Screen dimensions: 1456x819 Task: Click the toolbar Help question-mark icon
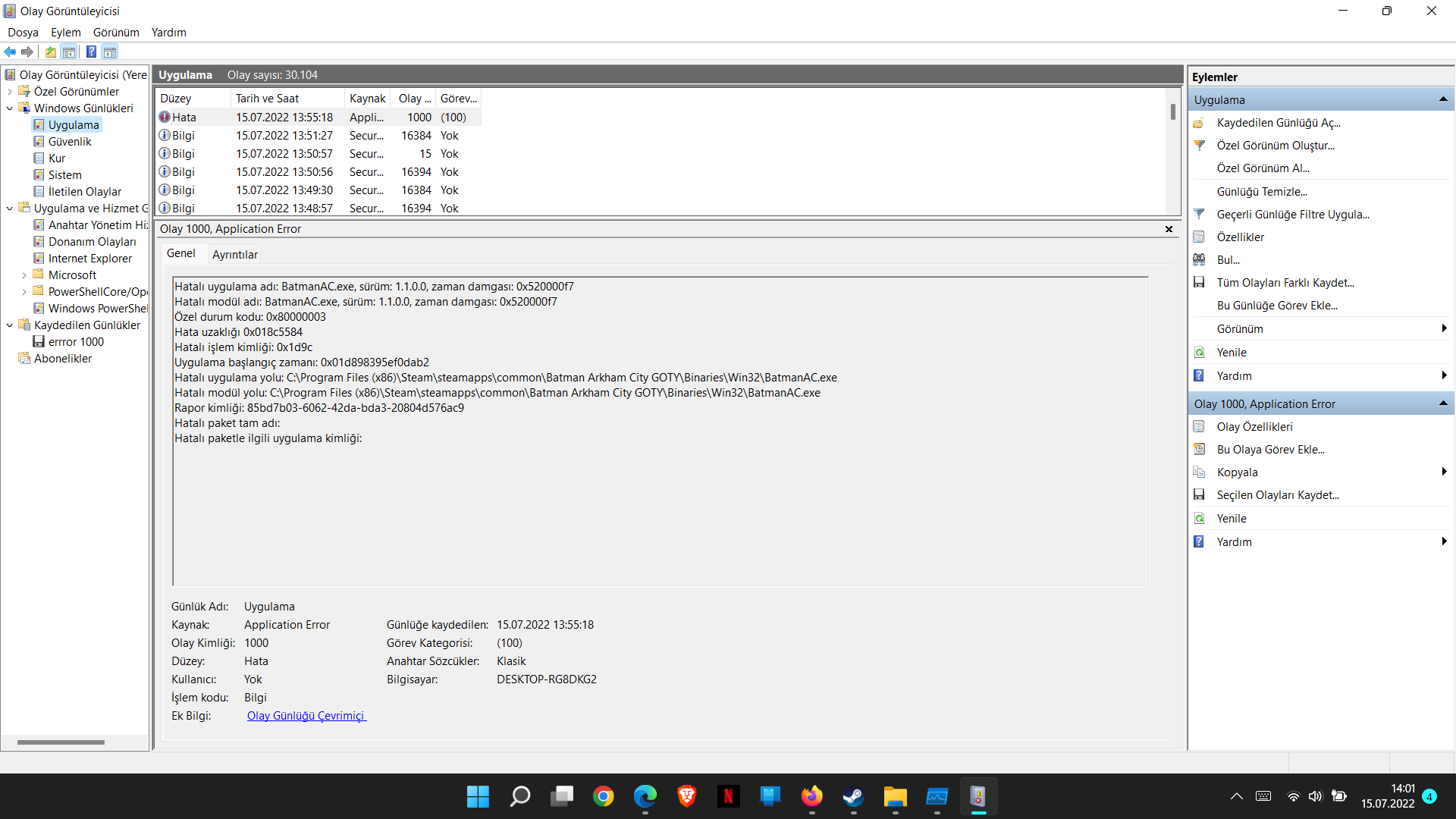91,52
